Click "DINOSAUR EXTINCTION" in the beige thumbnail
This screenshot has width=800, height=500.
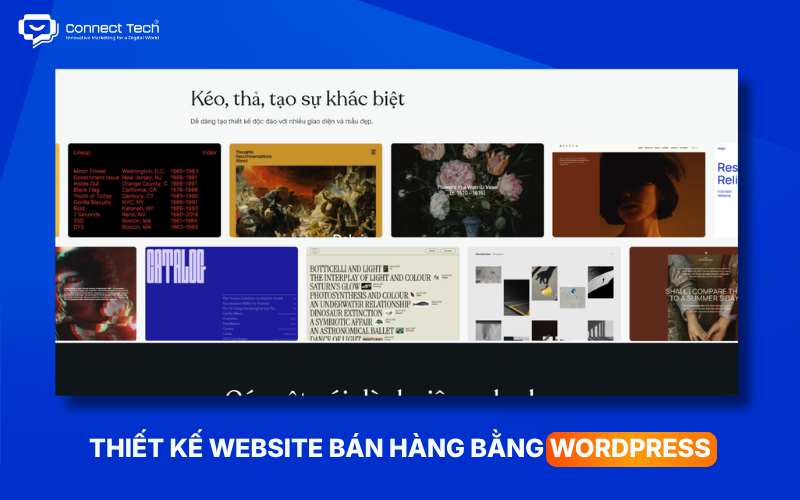[346, 313]
